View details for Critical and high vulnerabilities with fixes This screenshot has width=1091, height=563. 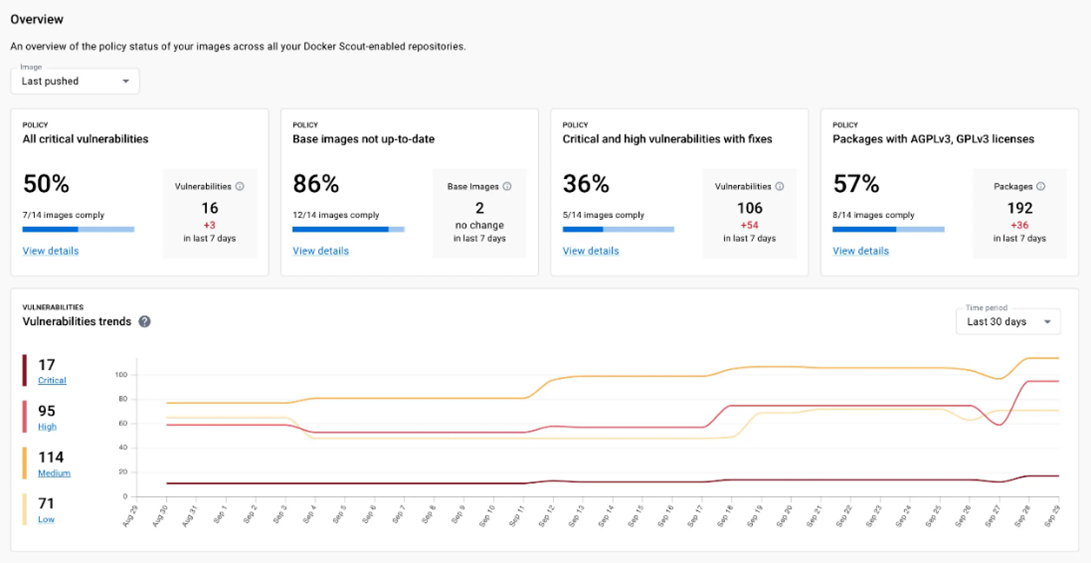[x=591, y=251]
